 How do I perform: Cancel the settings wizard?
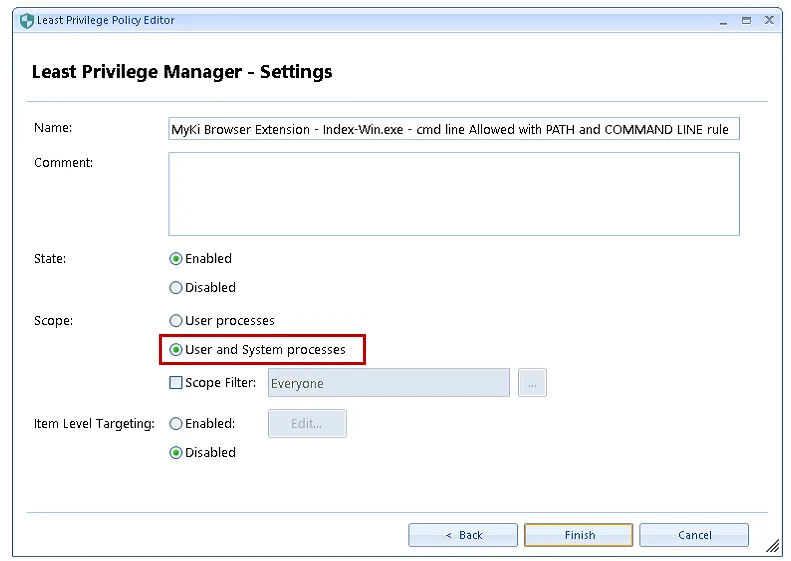tap(694, 535)
